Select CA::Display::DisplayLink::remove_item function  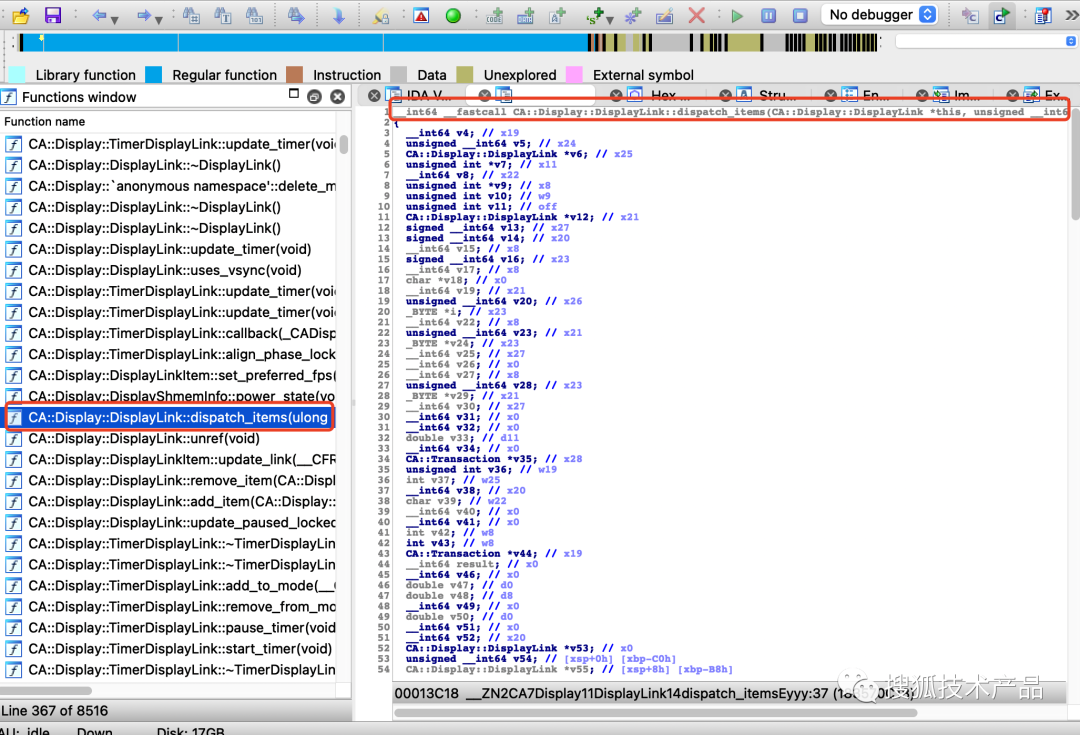(170, 480)
